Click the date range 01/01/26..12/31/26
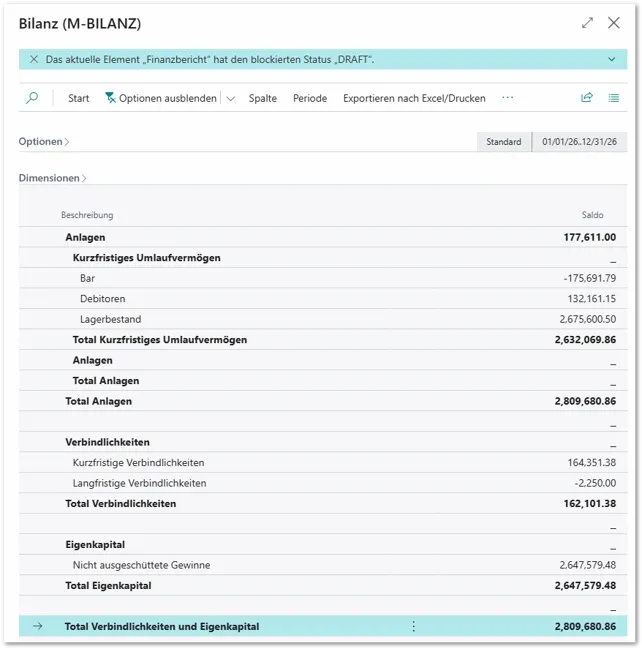Image resolution: width=642 pixels, height=649 pixels. point(579,142)
